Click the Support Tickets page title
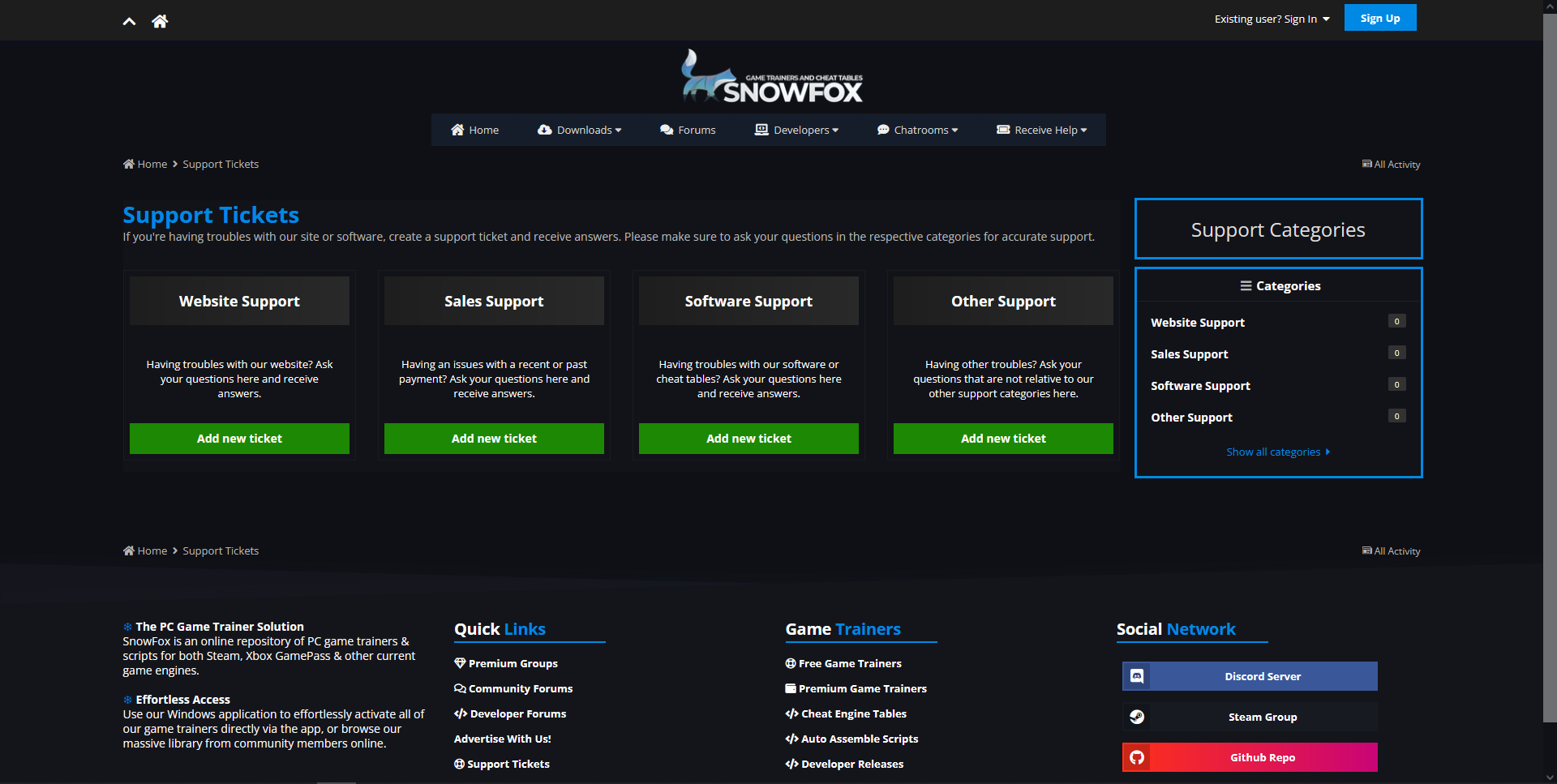The image size is (1557, 784). point(211,215)
